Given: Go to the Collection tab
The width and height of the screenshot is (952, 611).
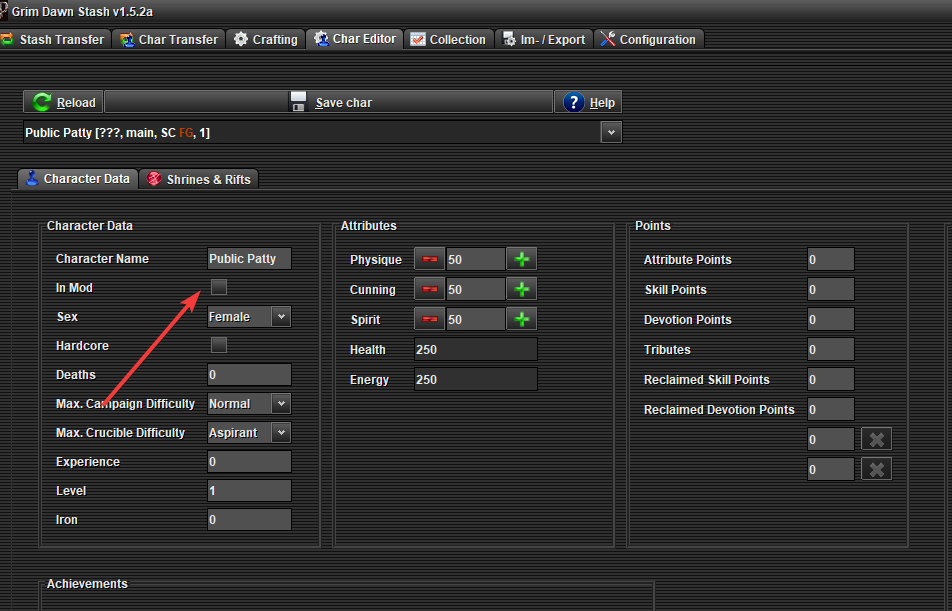Looking at the screenshot, I should (449, 39).
